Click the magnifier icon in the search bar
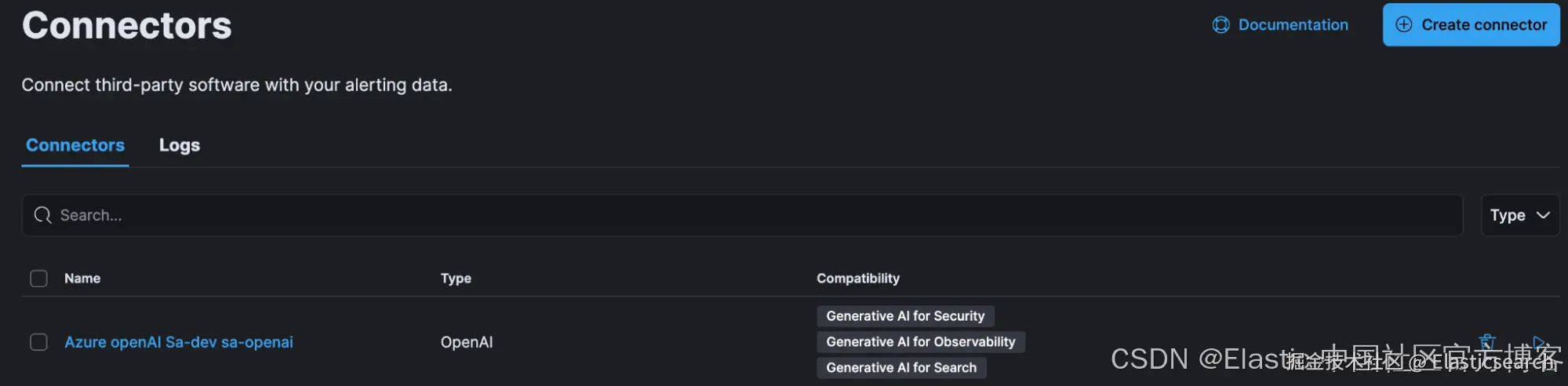The image size is (1568, 386). coord(43,215)
